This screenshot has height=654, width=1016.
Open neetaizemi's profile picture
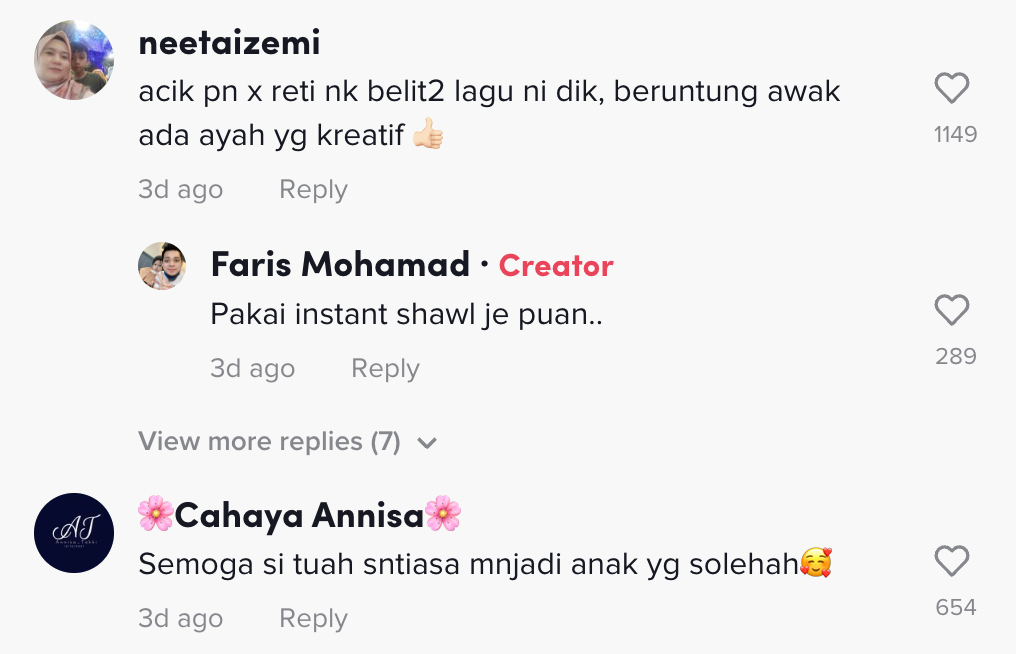click(74, 60)
